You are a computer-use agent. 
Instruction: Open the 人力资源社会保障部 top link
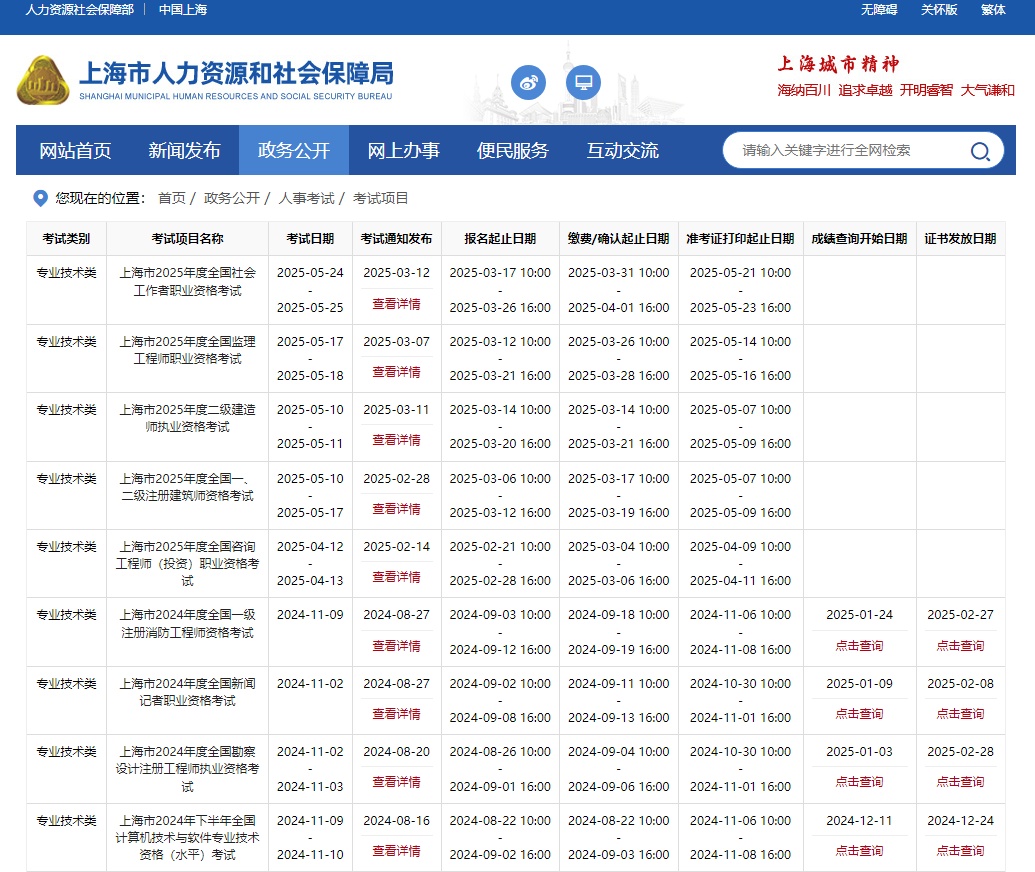pyautogui.click(x=80, y=10)
